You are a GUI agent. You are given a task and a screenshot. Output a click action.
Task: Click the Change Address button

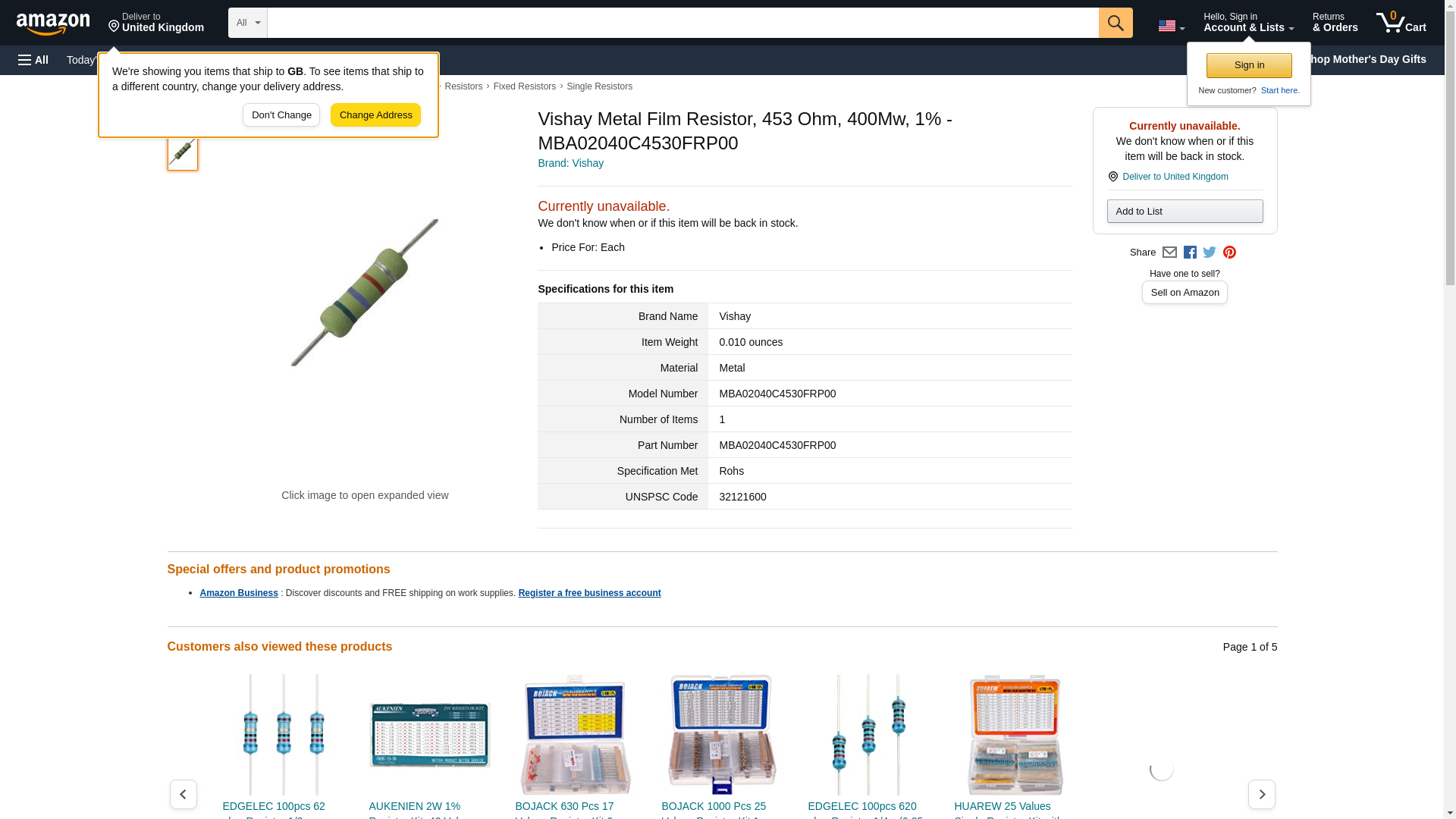tap(375, 115)
